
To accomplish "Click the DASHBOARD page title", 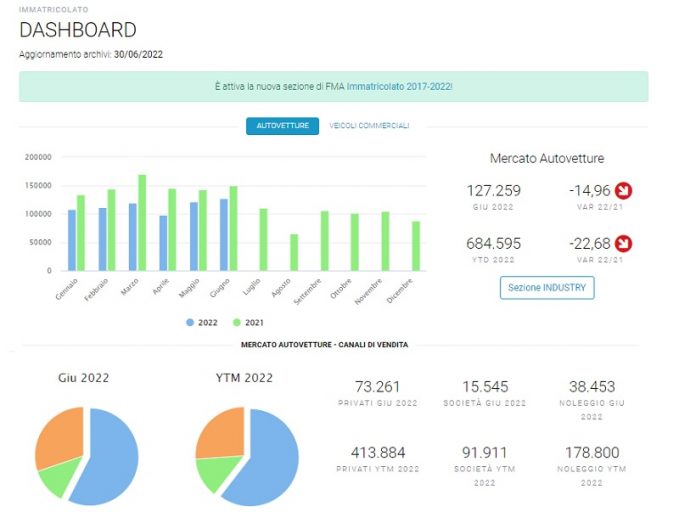I will coord(78,30).
